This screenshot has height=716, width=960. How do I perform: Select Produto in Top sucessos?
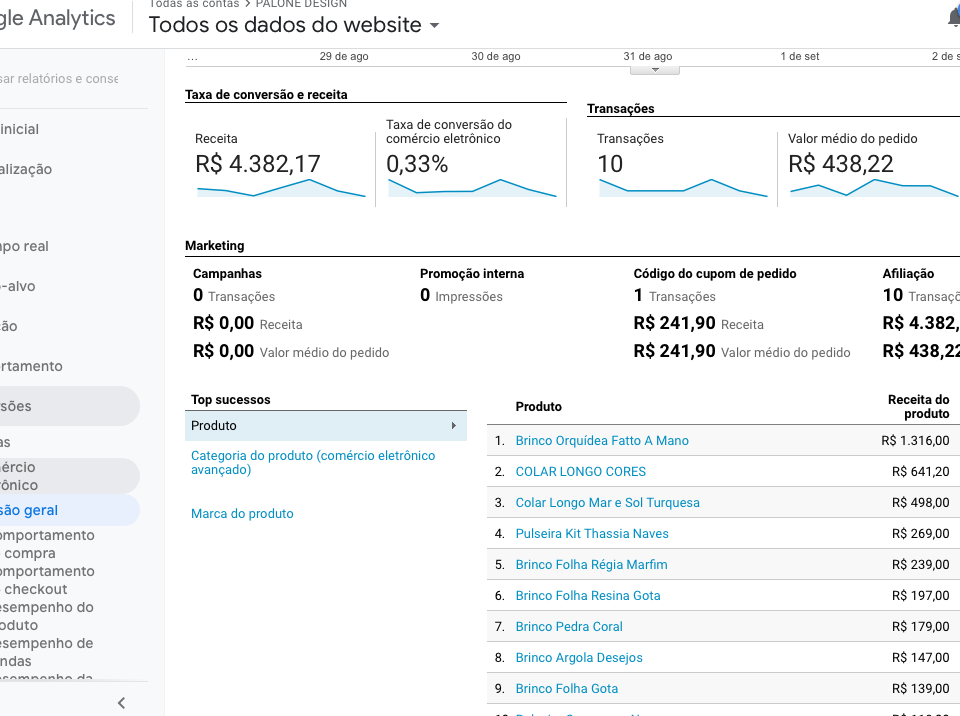[x=326, y=426]
